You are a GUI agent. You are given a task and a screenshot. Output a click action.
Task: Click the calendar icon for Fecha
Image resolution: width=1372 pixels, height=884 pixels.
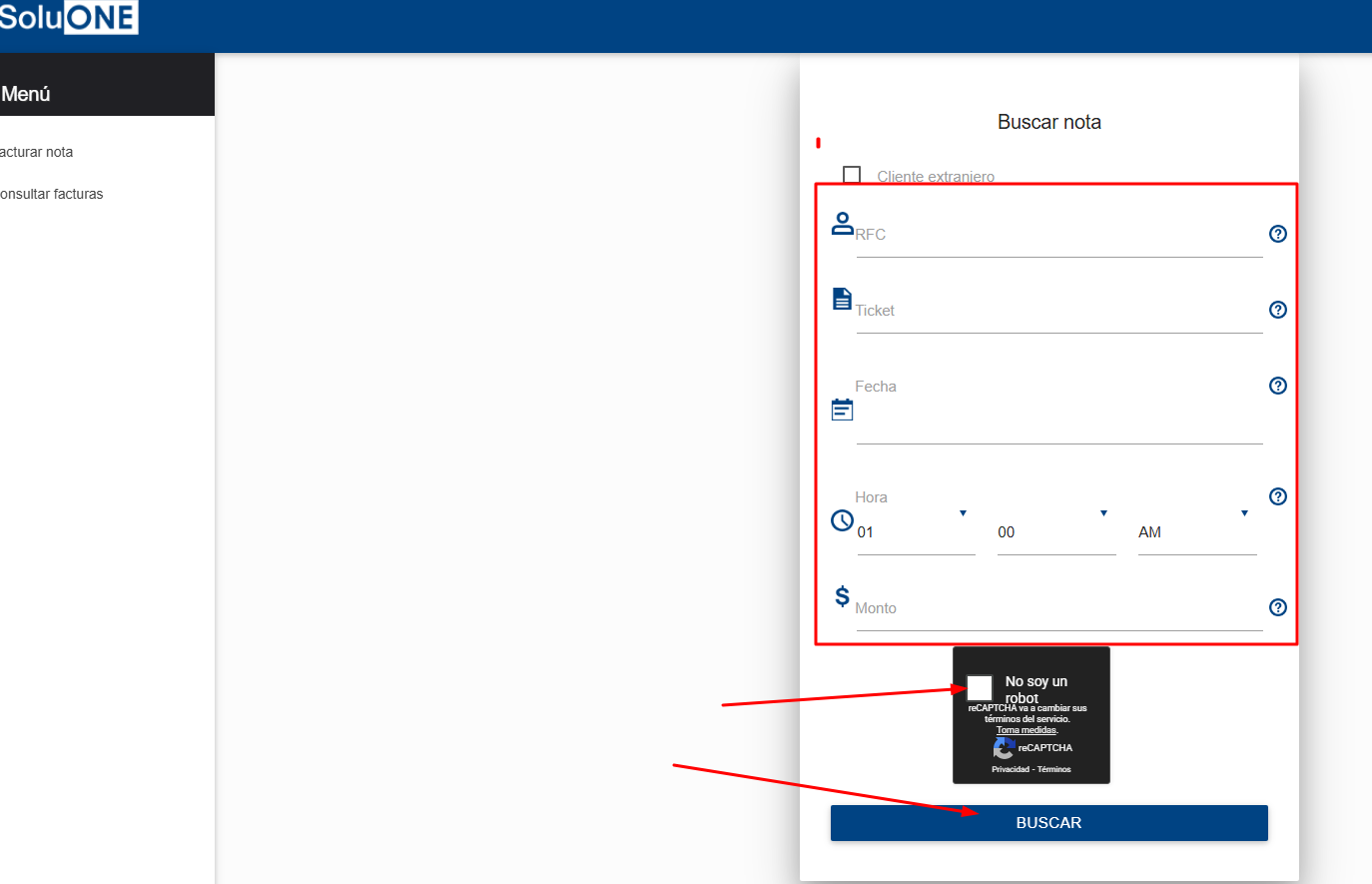842,410
